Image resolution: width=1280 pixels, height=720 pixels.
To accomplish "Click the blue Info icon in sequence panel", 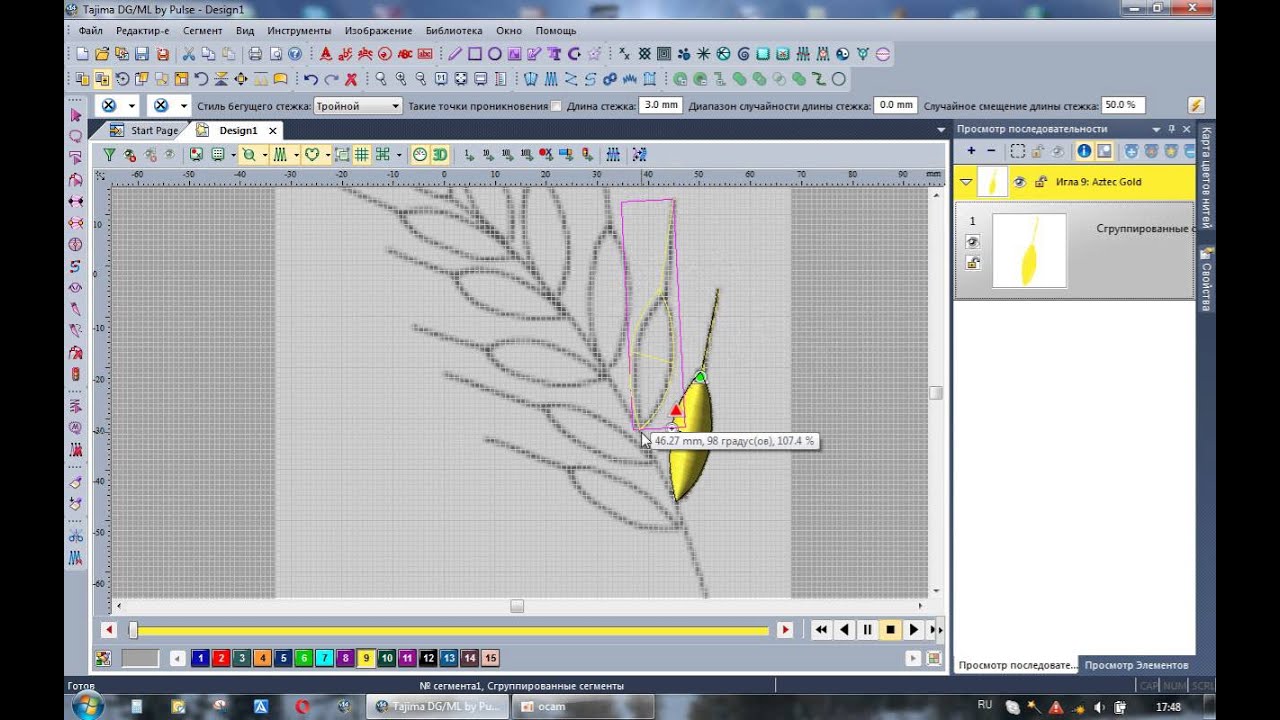I will 1084,151.
